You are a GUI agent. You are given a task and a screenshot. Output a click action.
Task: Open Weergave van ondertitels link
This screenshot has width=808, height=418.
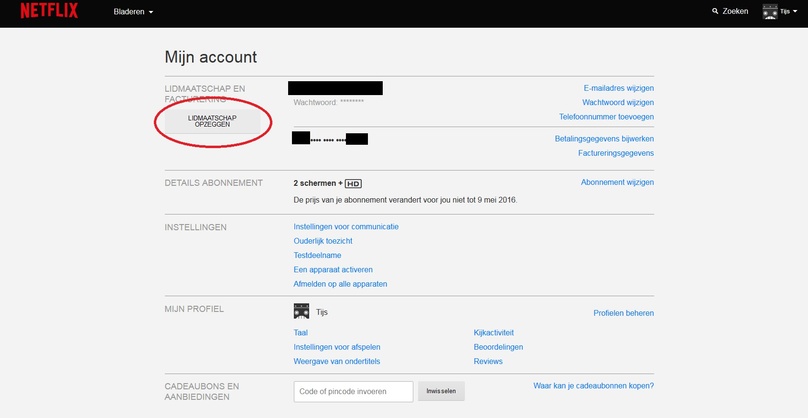click(x=336, y=362)
